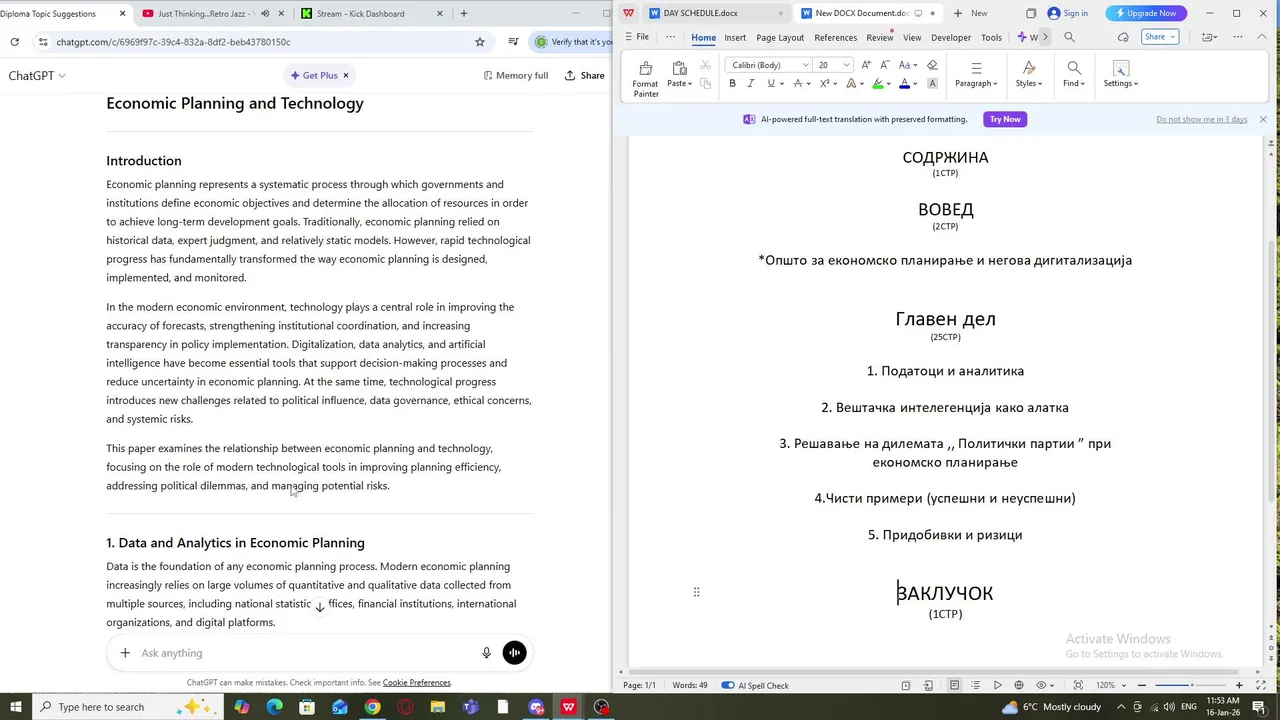Viewport: 1280px width, 720px height.
Task: Toggle bold formatting in WPS ribbon
Action: tap(732, 84)
